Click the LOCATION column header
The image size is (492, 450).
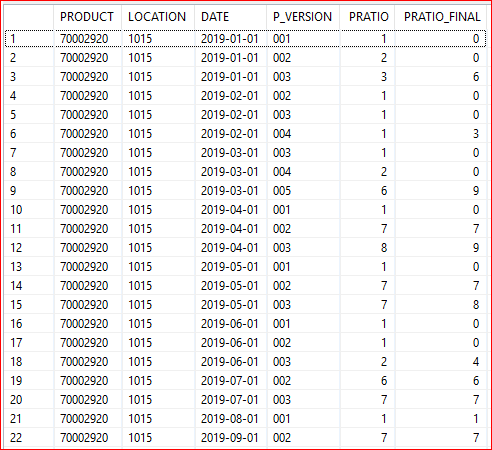pyautogui.click(x=158, y=17)
